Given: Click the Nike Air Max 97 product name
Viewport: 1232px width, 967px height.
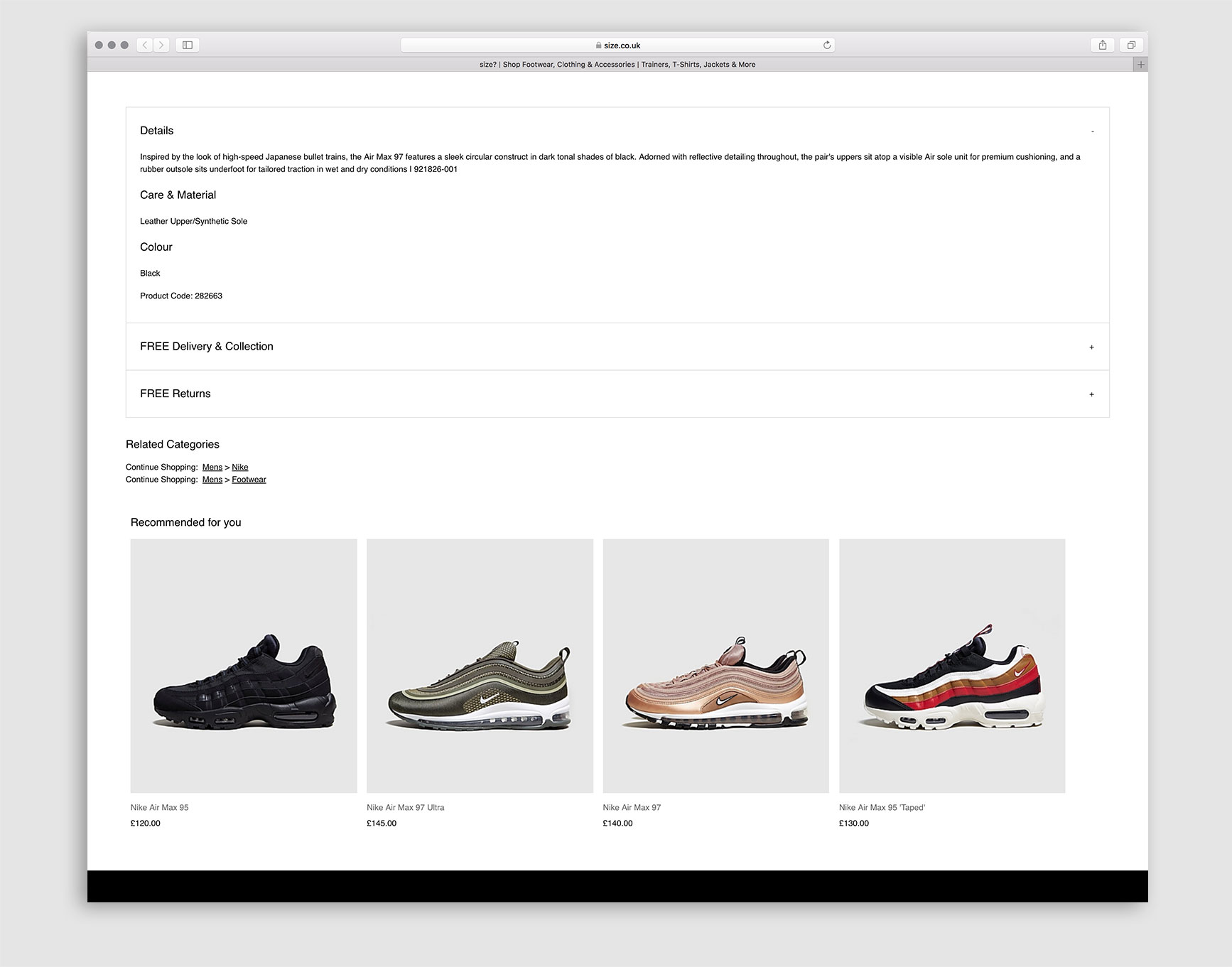Looking at the screenshot, I should [x=632, y=808].
